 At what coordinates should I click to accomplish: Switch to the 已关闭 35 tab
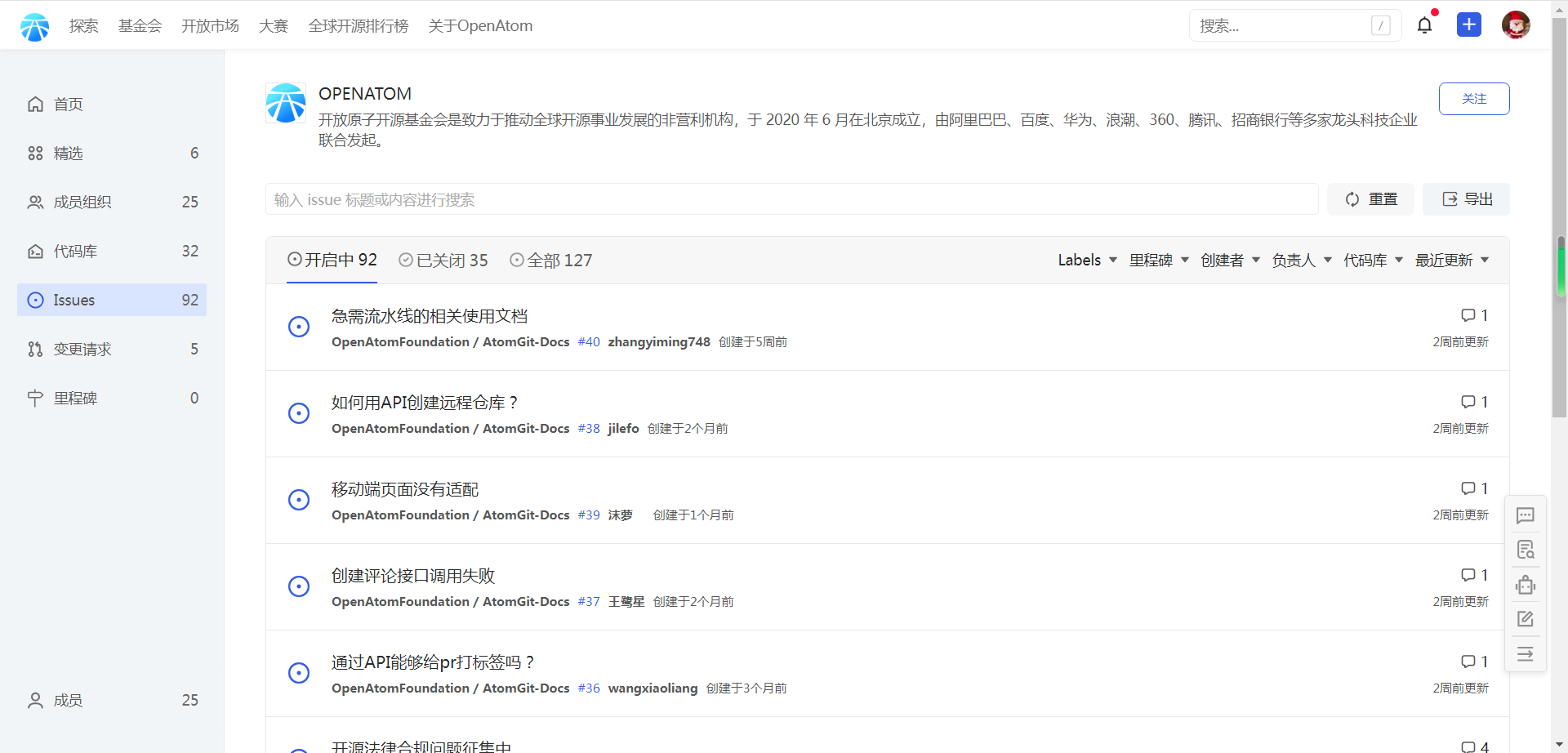[443, 260]
